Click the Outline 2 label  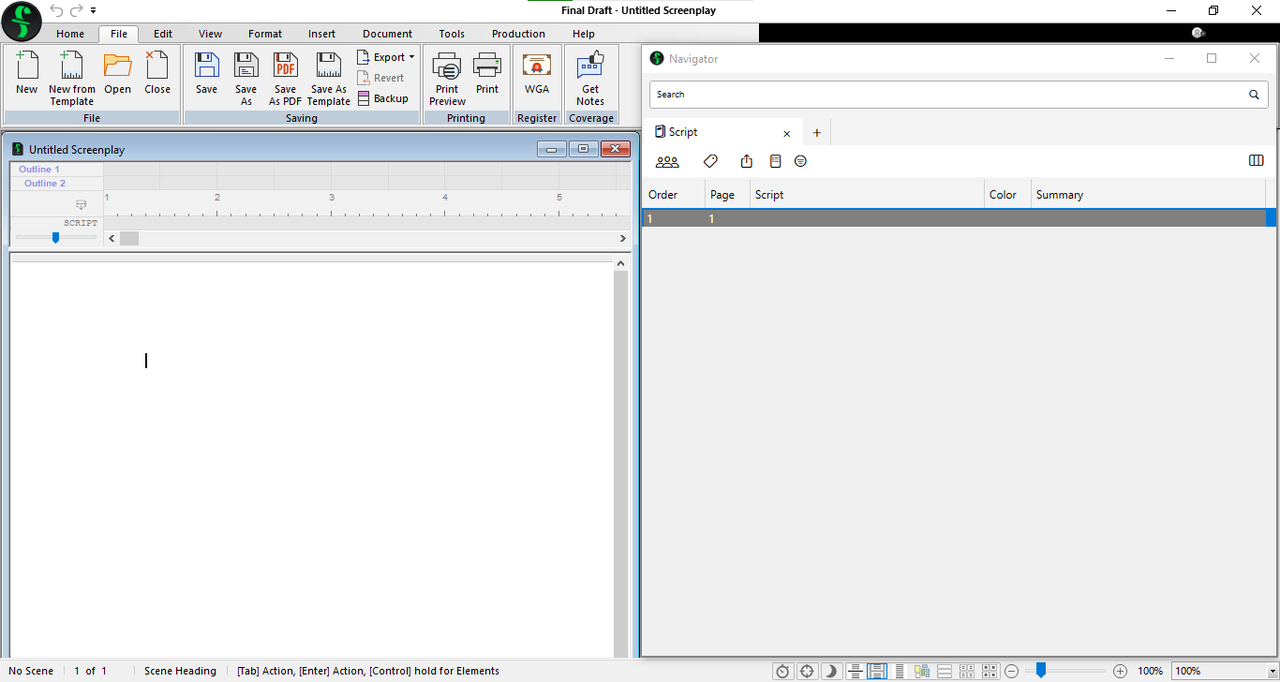click(45, 183)
